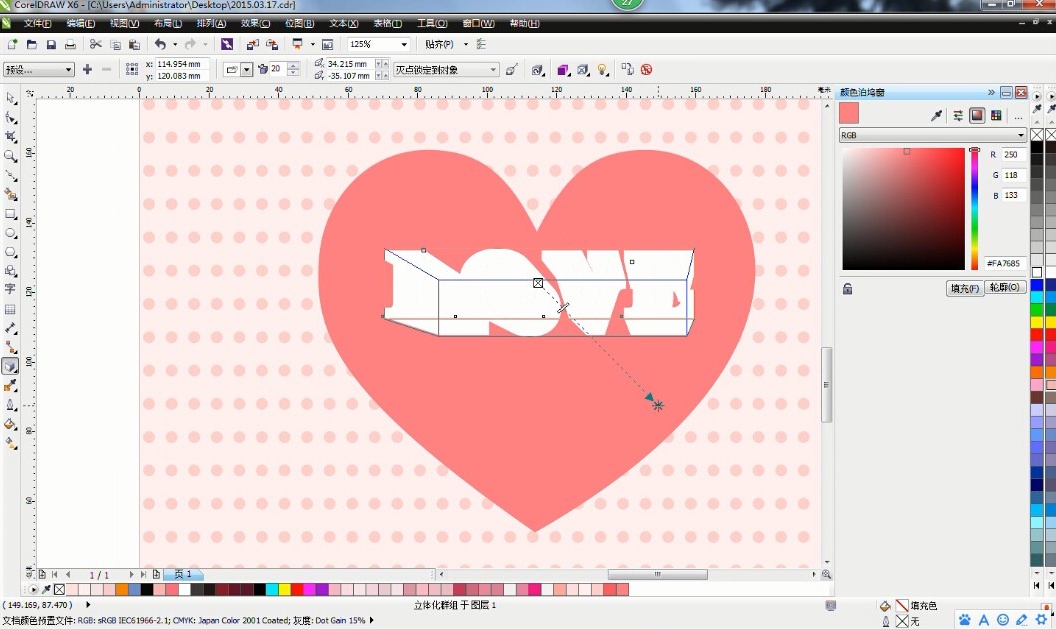The width and height of the screenshot is (1056, 629).
Task: Click the Save disk icon
Action: 51,45
